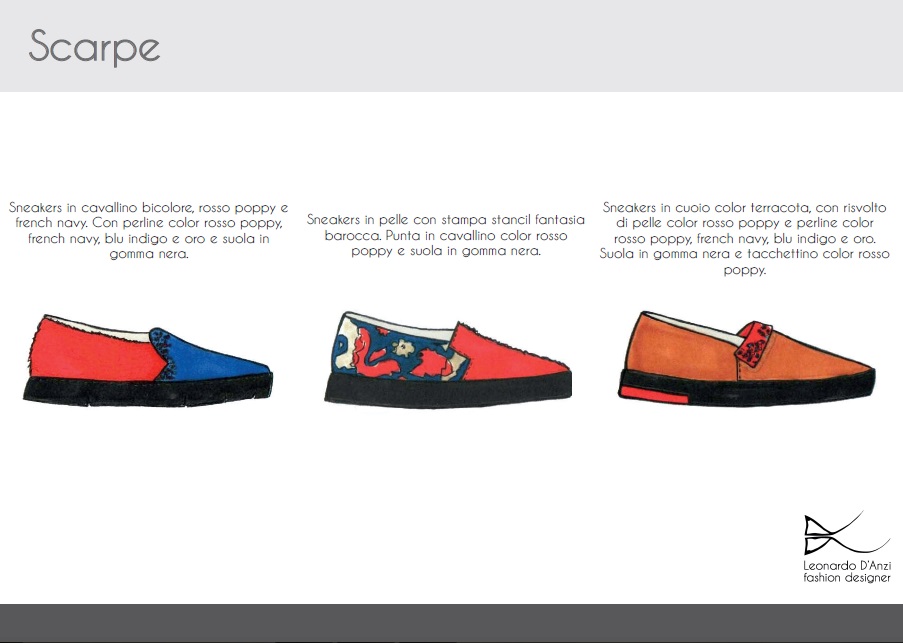Click the cavallino bicolore sneaker description
Screen dimensions: 903x643
[149, 230]
